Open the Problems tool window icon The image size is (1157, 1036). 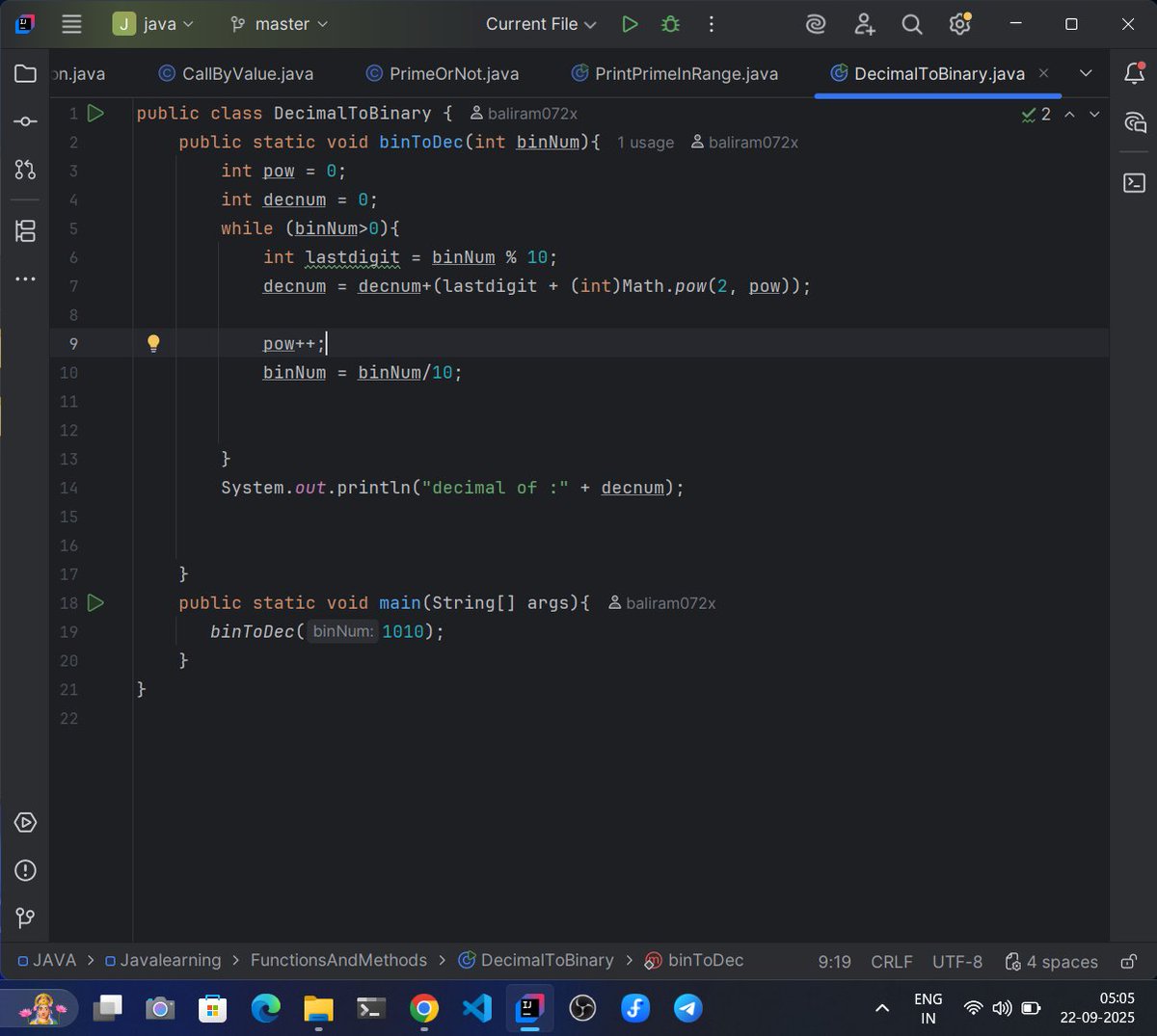coord(26,870)
